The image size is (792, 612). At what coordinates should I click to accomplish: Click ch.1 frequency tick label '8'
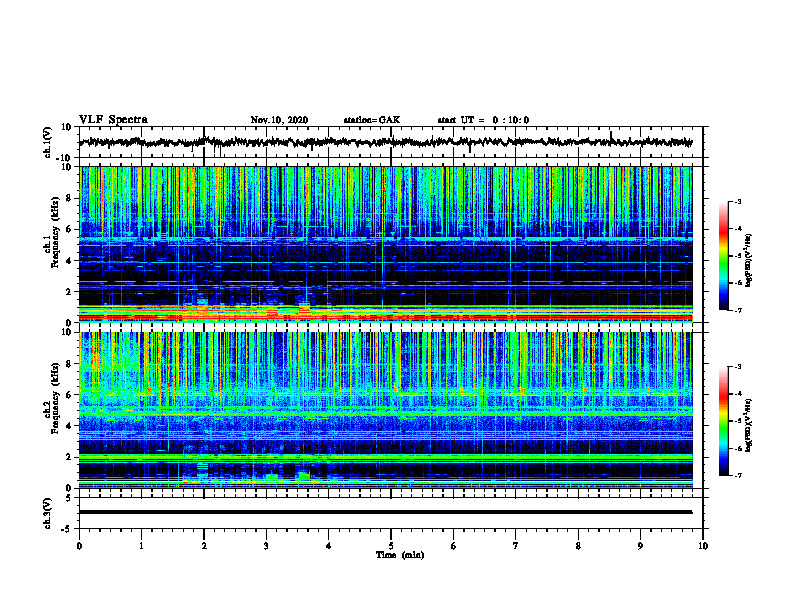[69, 198]
